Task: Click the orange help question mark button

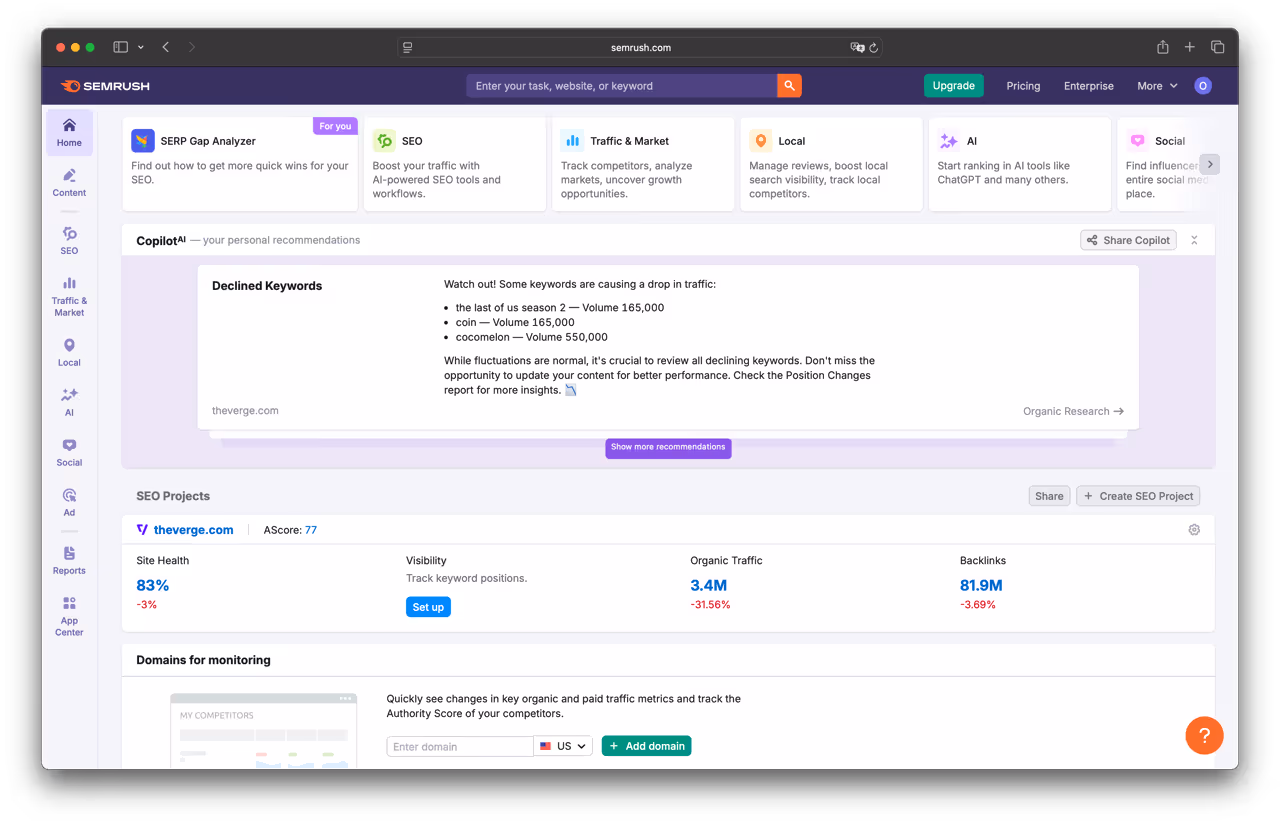Action: pyautogui.click(x=1204, y=736)
